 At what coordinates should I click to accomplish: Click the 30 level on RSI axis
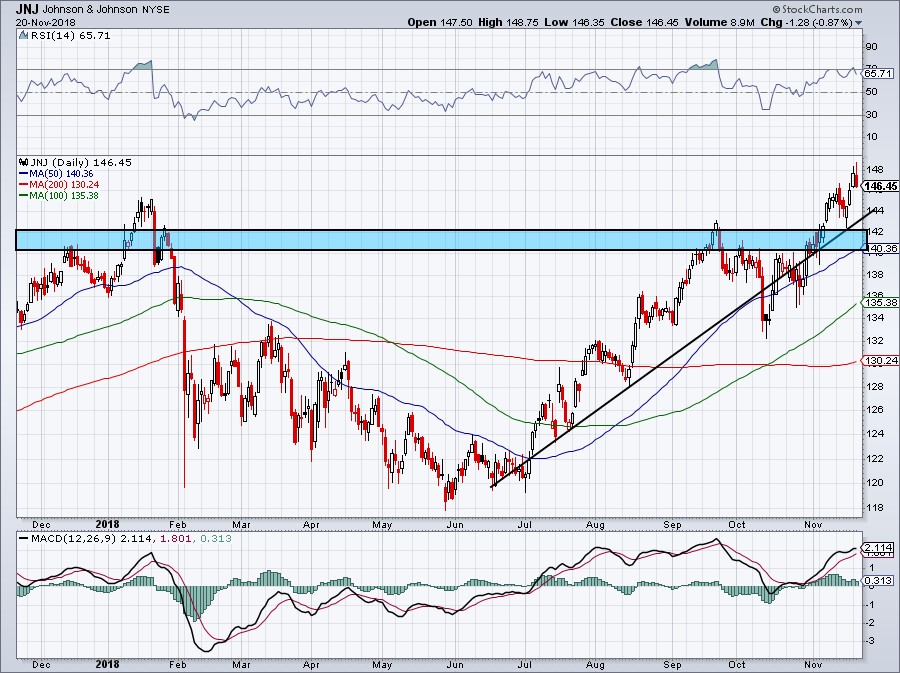click(871, 115)
